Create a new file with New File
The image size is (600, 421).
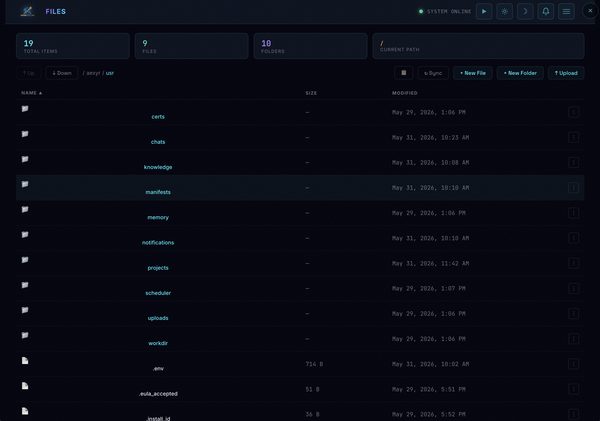click(x=473, y=73)
